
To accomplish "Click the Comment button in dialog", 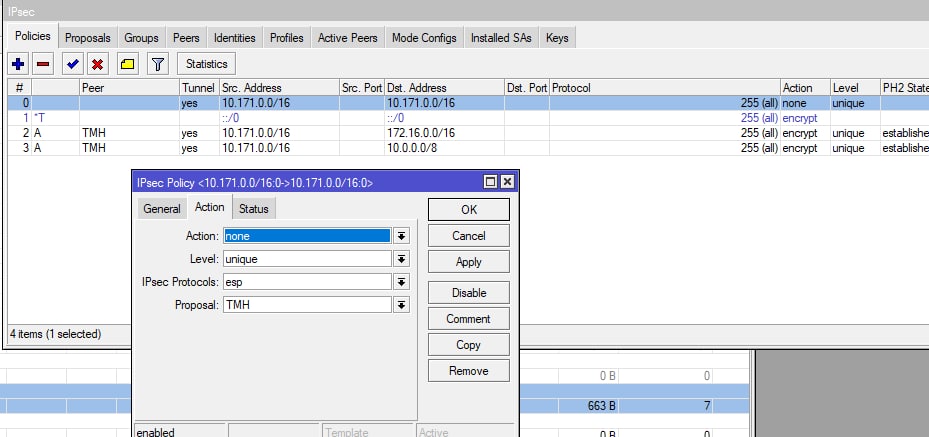I will 469,319.
